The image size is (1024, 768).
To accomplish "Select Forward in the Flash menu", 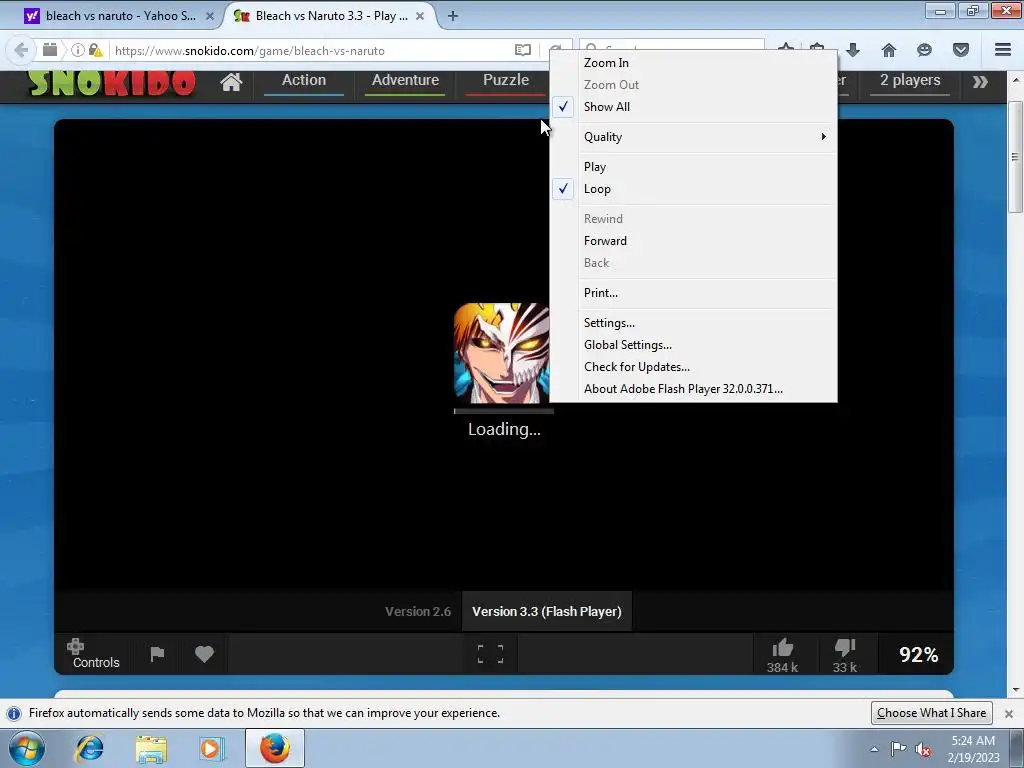I will tap(693, 241).
